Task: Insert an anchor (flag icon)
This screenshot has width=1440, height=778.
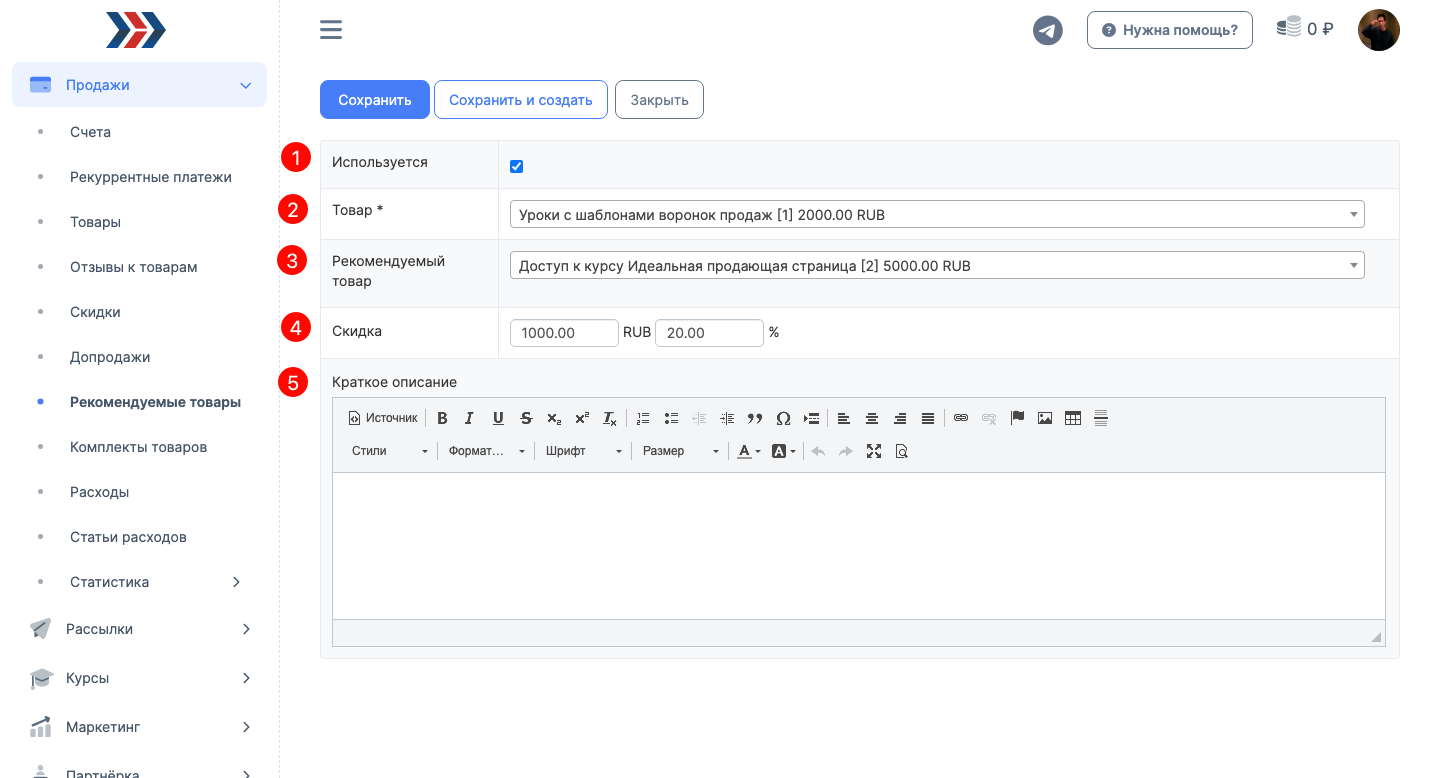Action: click(x=1017, y=418)
